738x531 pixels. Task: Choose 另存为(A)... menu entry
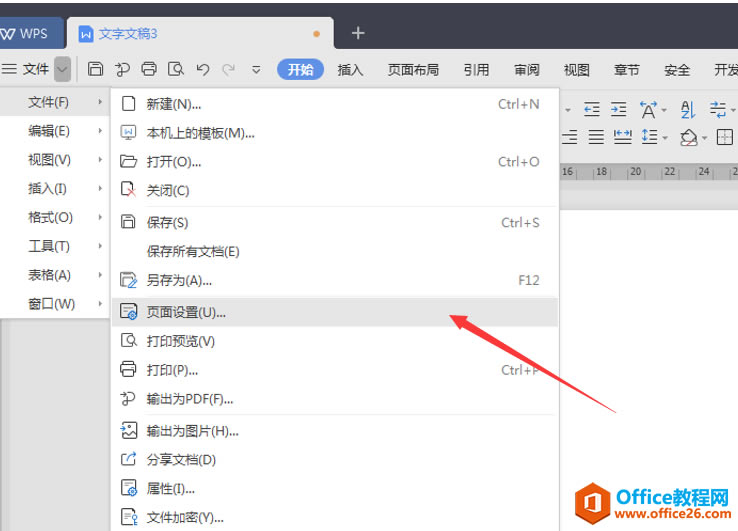[335, 281]
